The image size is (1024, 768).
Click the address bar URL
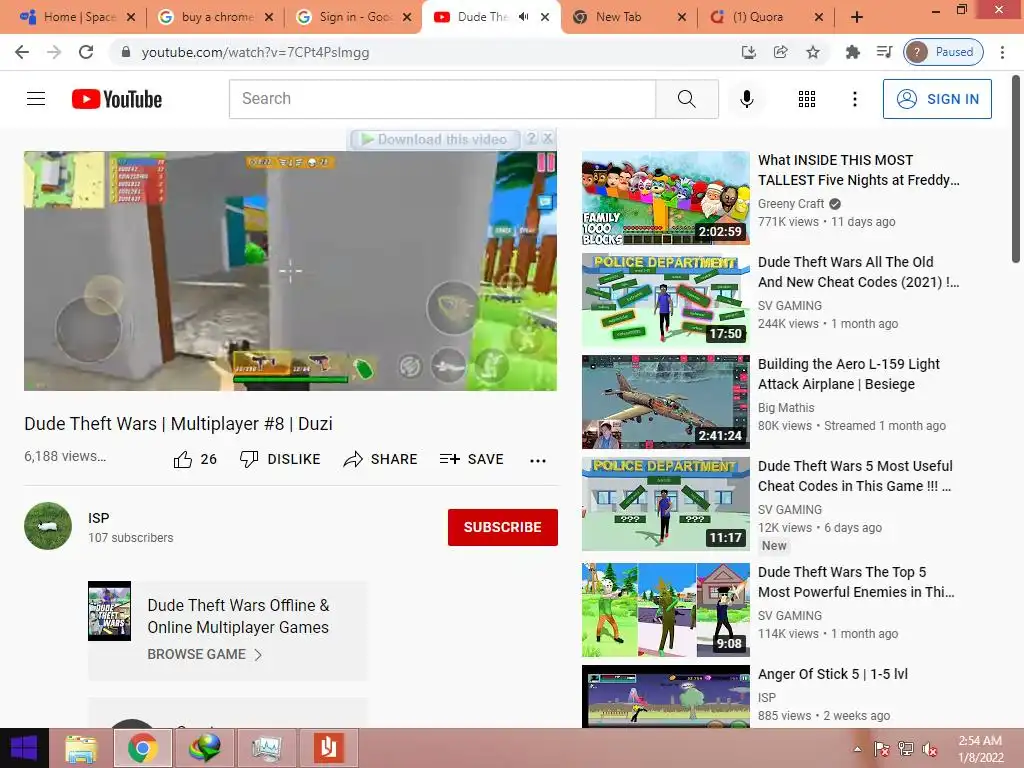coord(255,52)
